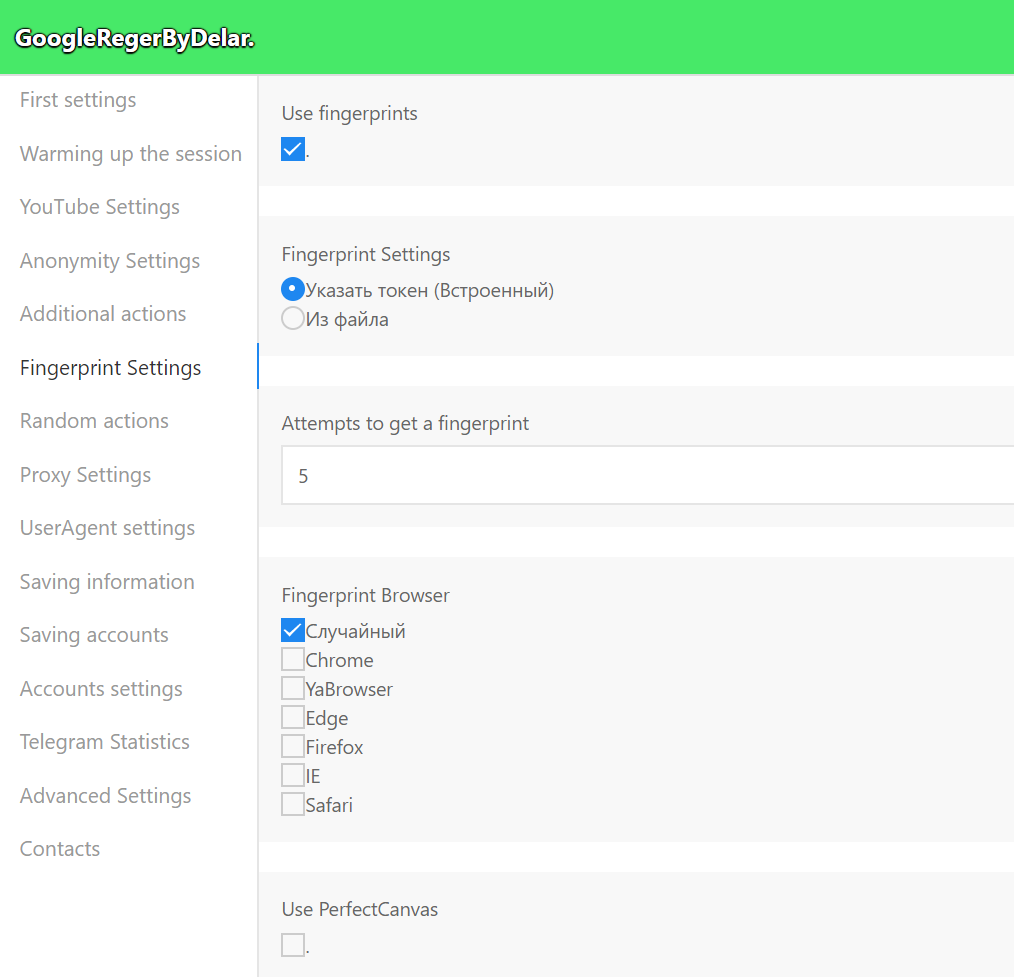Go to Proxy Settings

coord(85,475)
